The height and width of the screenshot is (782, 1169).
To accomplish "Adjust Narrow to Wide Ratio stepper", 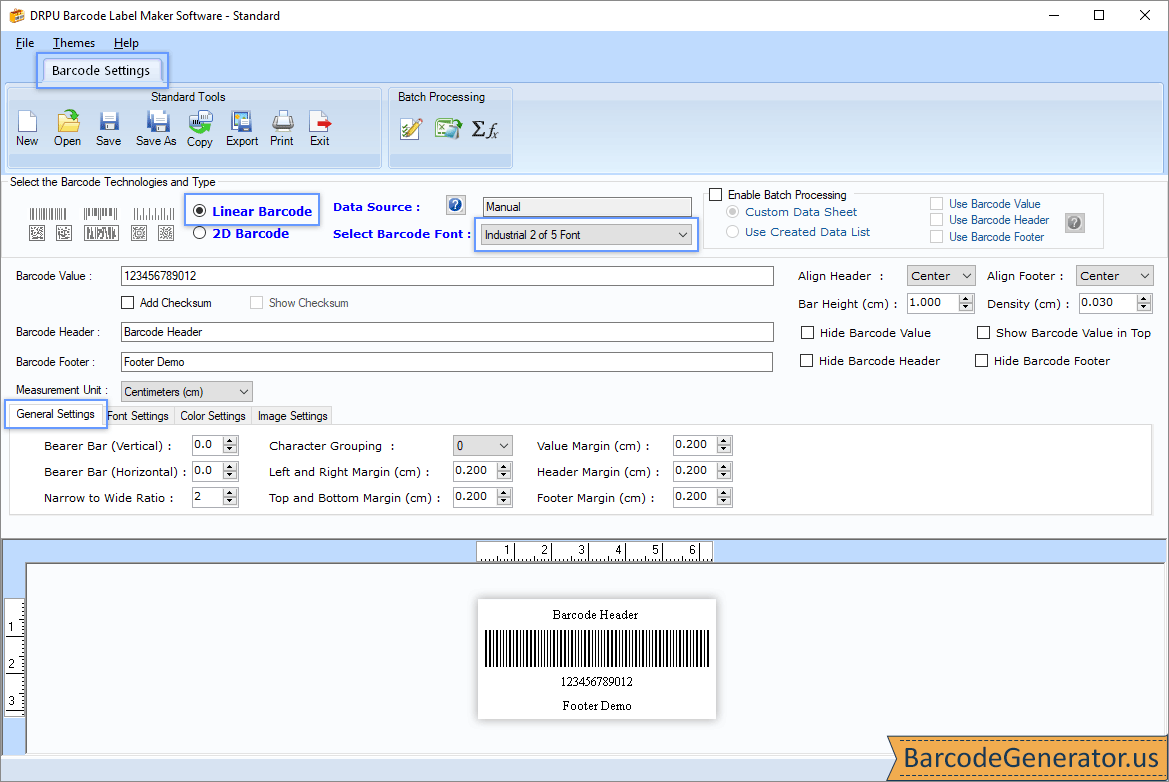I will [x=230, y=497].
